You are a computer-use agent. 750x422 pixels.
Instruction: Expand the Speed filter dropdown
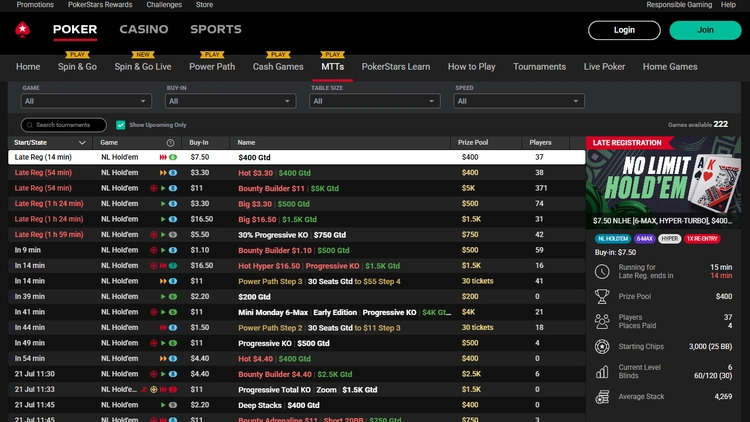click(520, 101)
